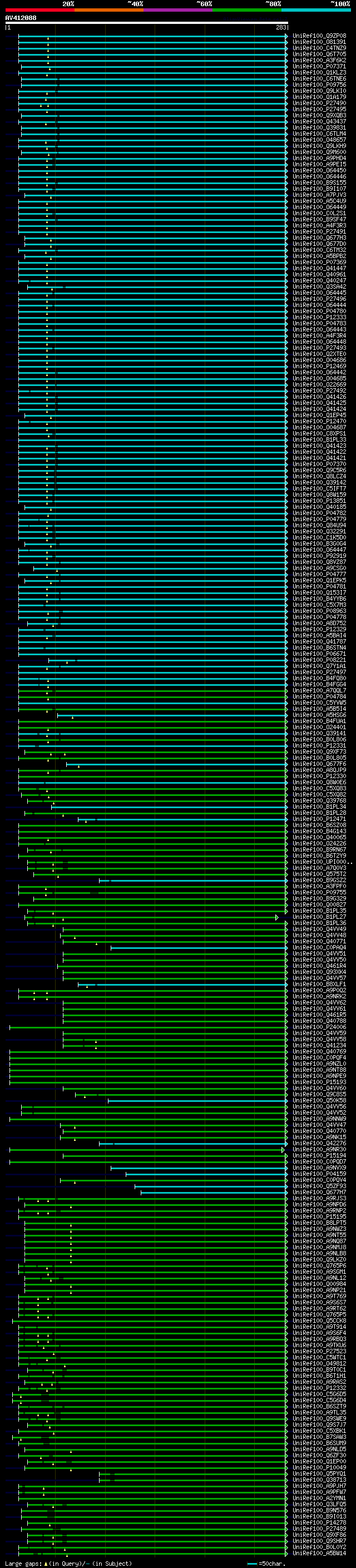Click the 283 end position on the ruler
Screen dimensions: 356x1568
pos(280,28)
